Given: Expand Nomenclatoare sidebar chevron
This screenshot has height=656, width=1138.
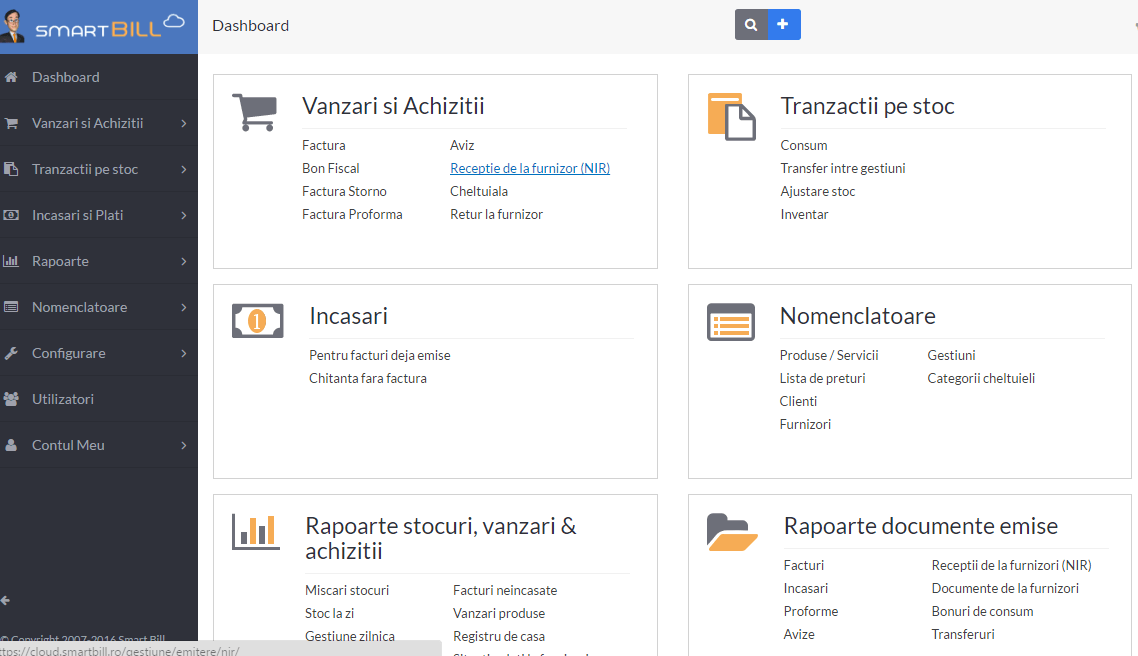Looking at the screenshot, I should (x=184, y=307).
